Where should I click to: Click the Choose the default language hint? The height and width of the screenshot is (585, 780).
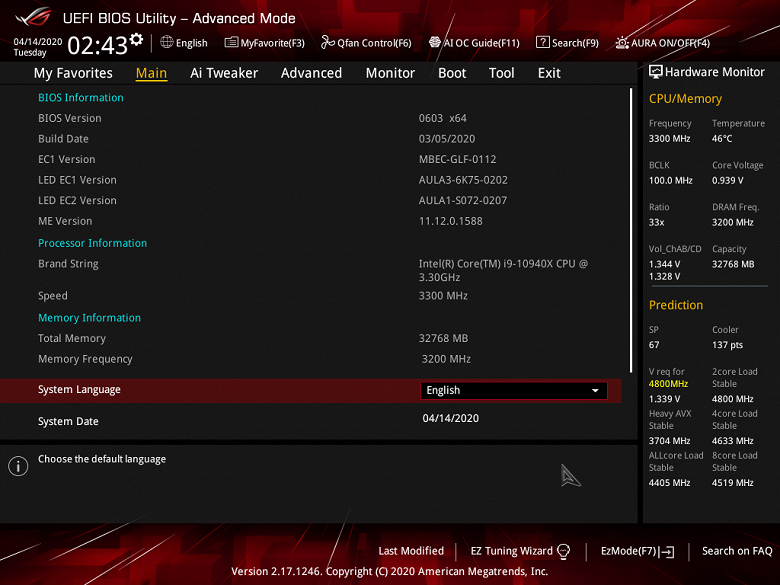(102, 459)
